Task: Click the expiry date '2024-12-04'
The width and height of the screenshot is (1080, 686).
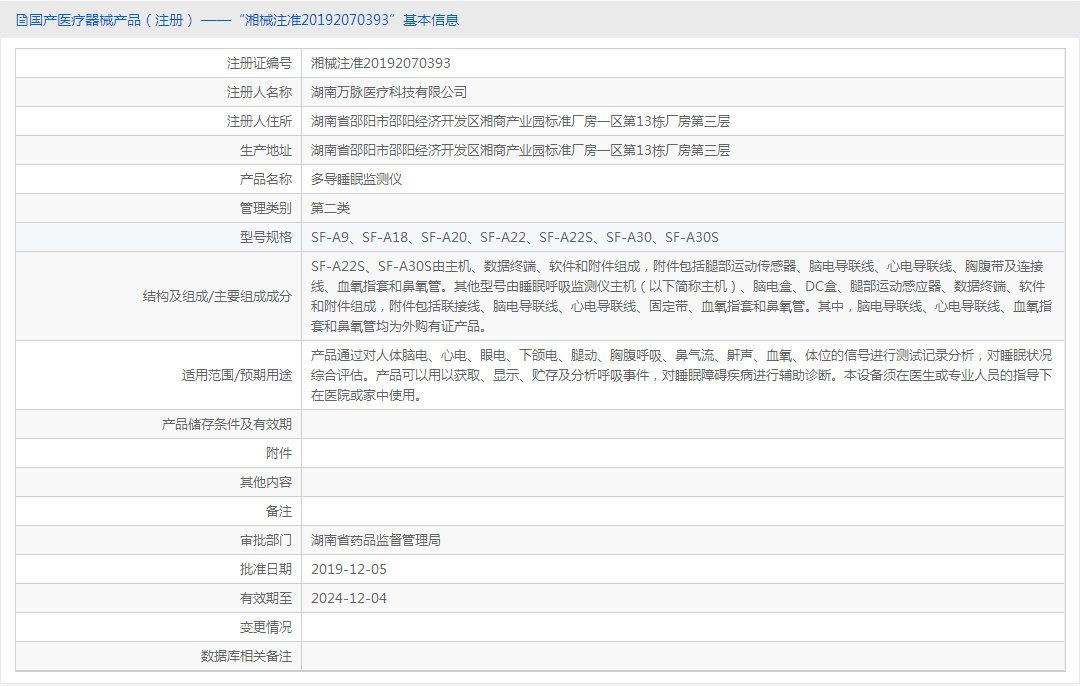Action: click(350, 598)
